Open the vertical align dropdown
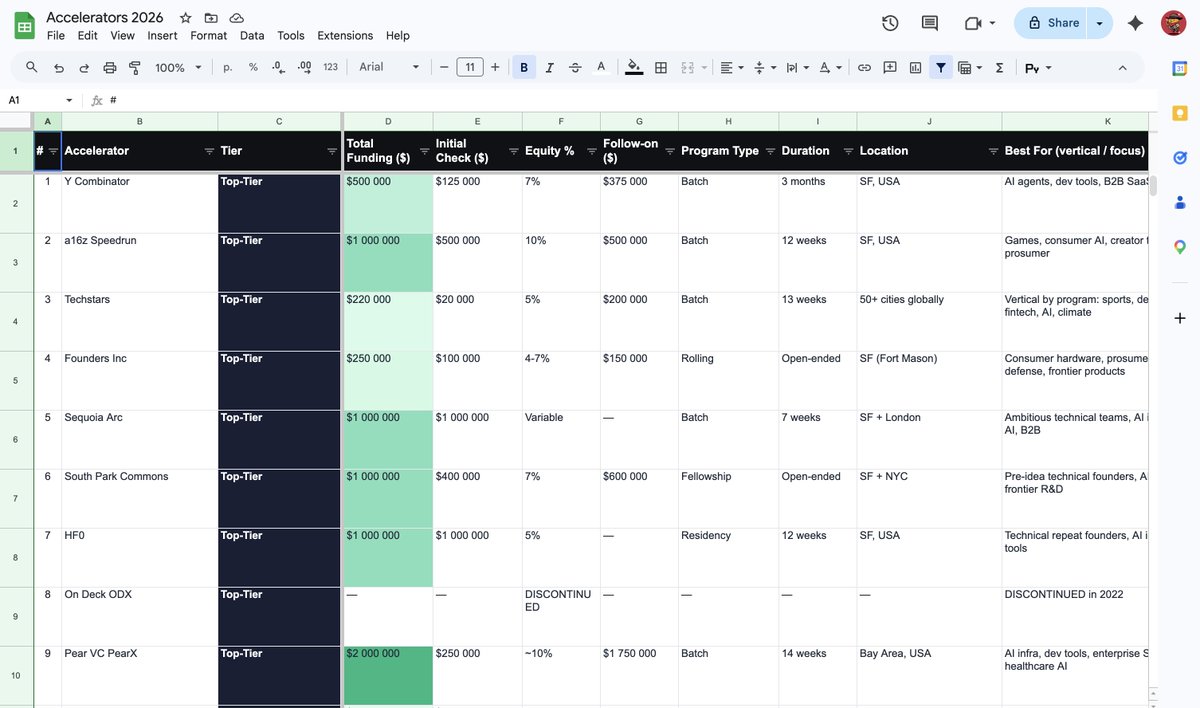Viewport: 1200px width, 708px height. (x=764, y=67)
